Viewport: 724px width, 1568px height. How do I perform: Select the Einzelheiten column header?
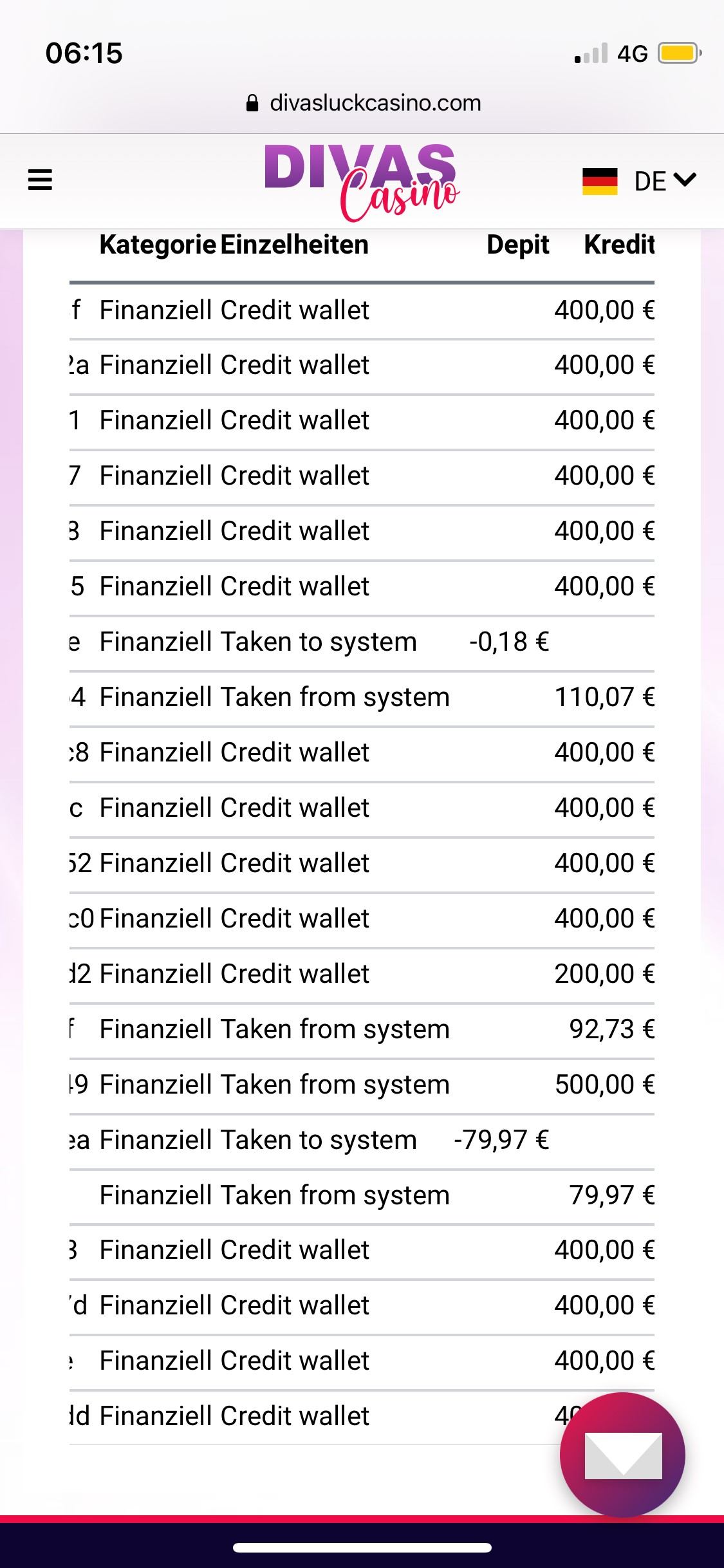(295, 245)
